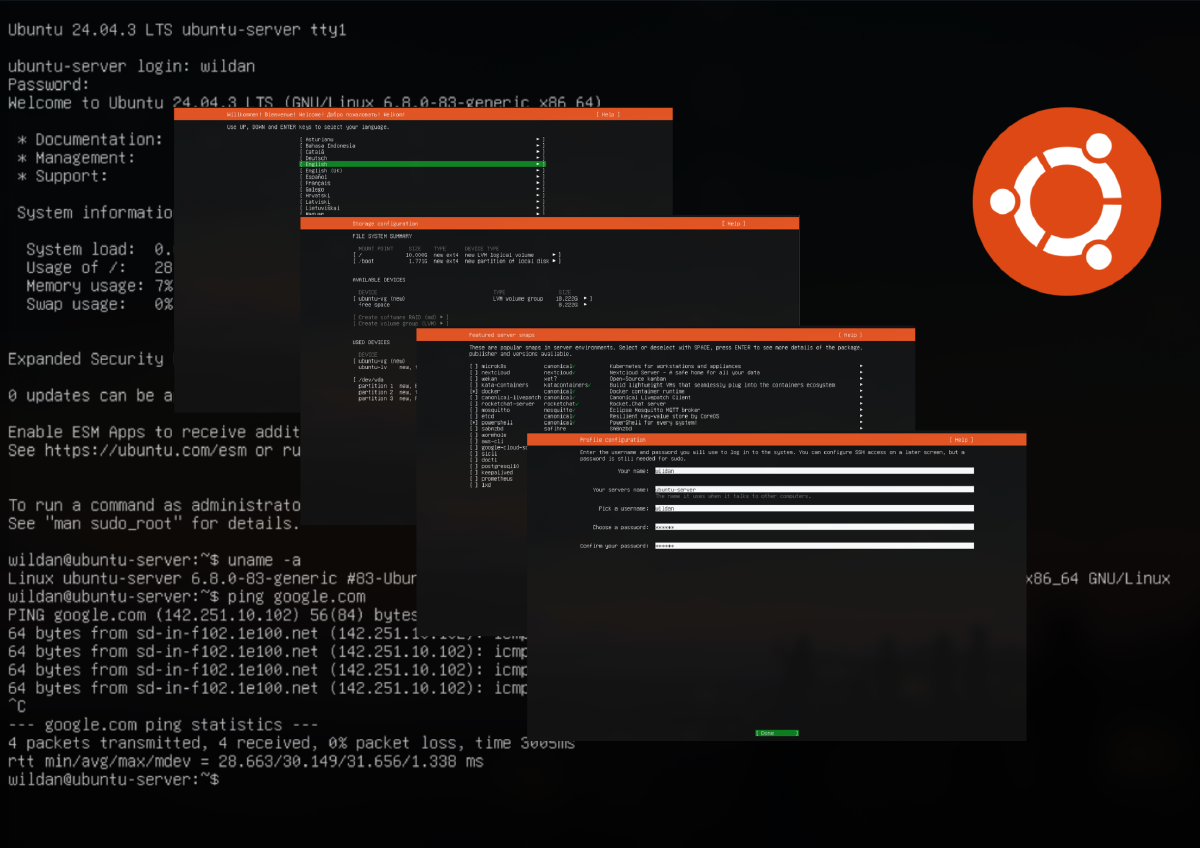Tick the rocketchat-server snap checkbox
The image size is (1200, 848).
click(473, 404)
